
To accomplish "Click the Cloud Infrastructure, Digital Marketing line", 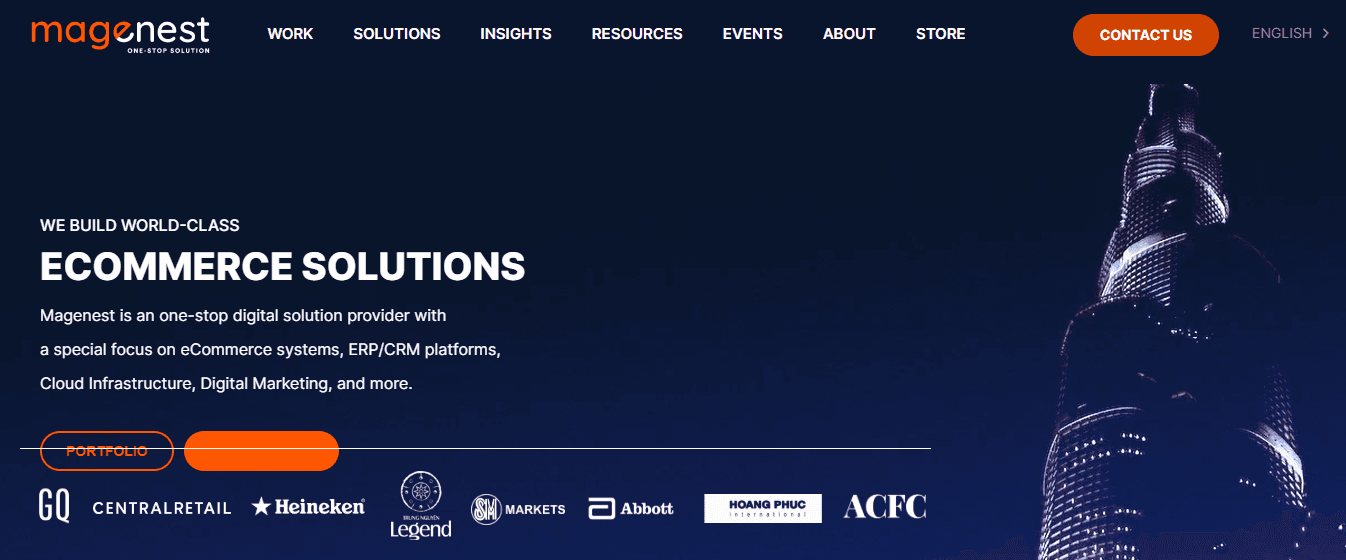I will click(226, 384).
